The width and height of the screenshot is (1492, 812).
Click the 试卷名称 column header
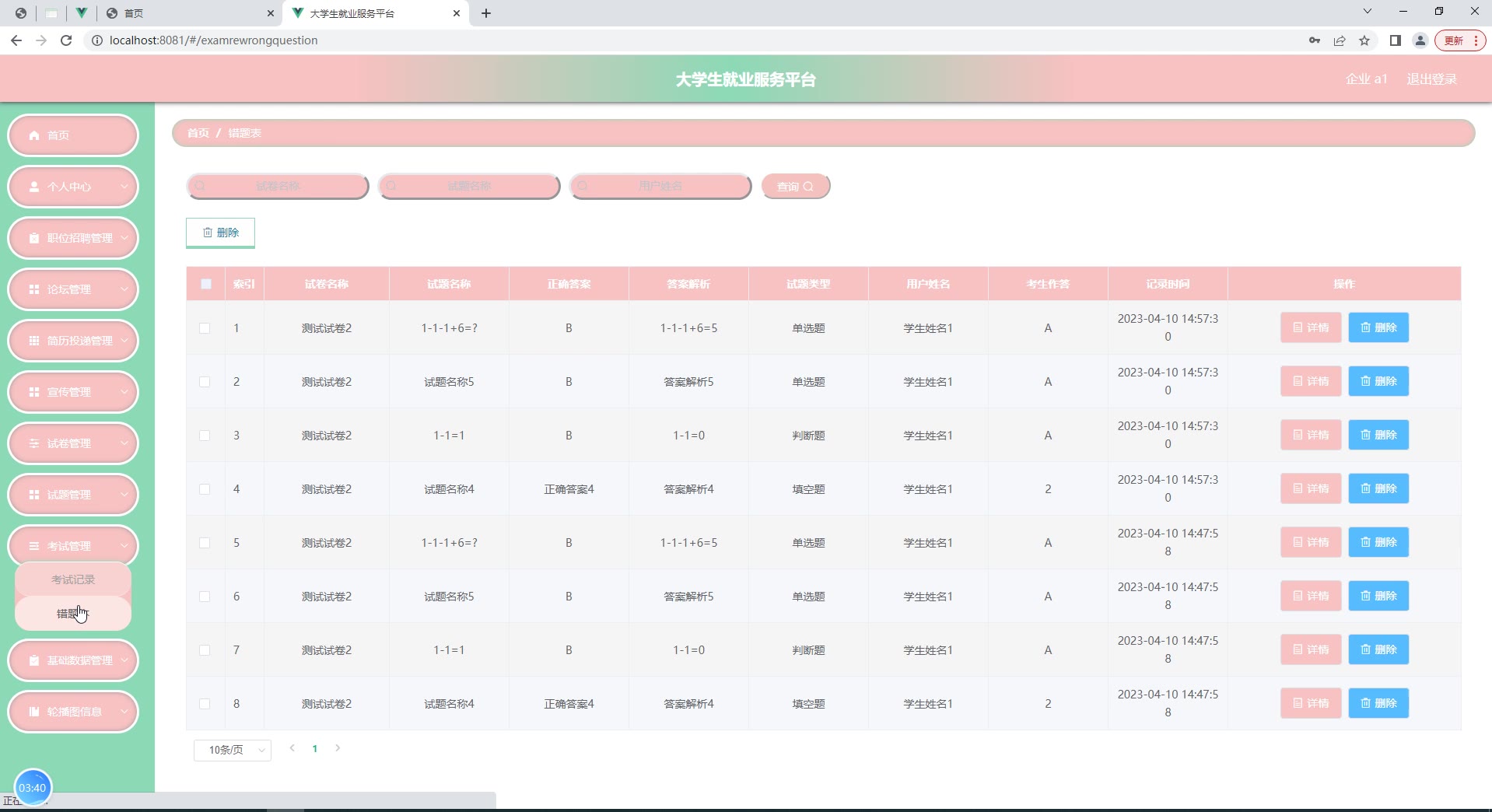[x=327, y=284]
